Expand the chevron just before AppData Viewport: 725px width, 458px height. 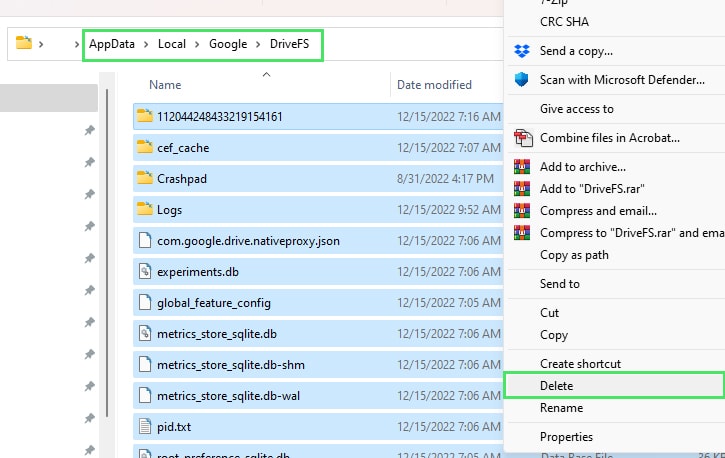pos(77,44)
